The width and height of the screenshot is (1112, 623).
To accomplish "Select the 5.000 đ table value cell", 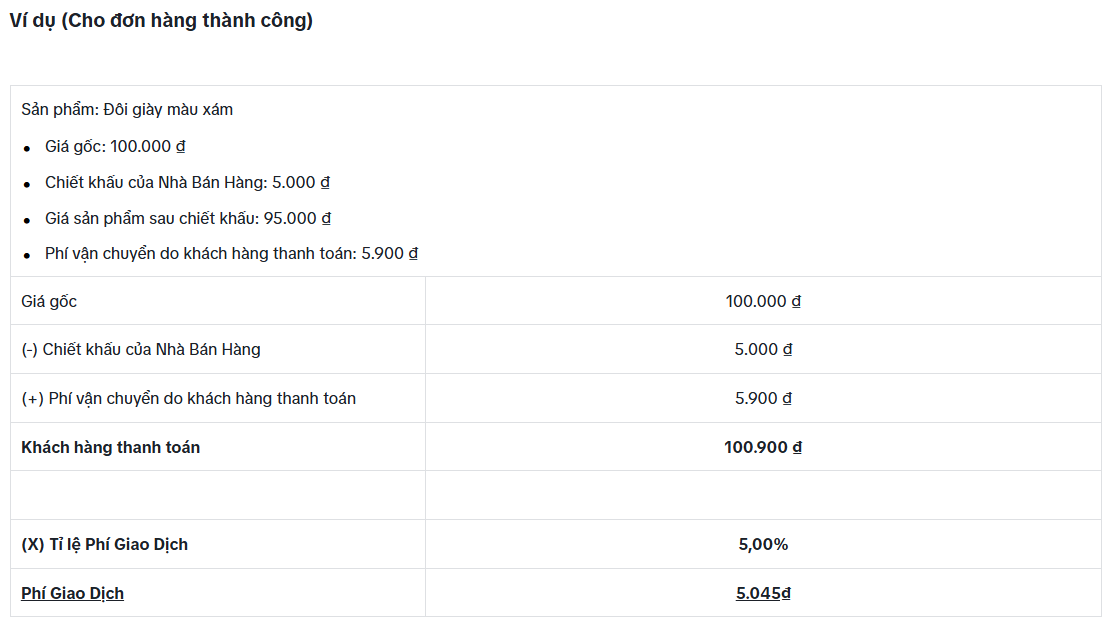I will pyautogui.click(x=763, y=350).
